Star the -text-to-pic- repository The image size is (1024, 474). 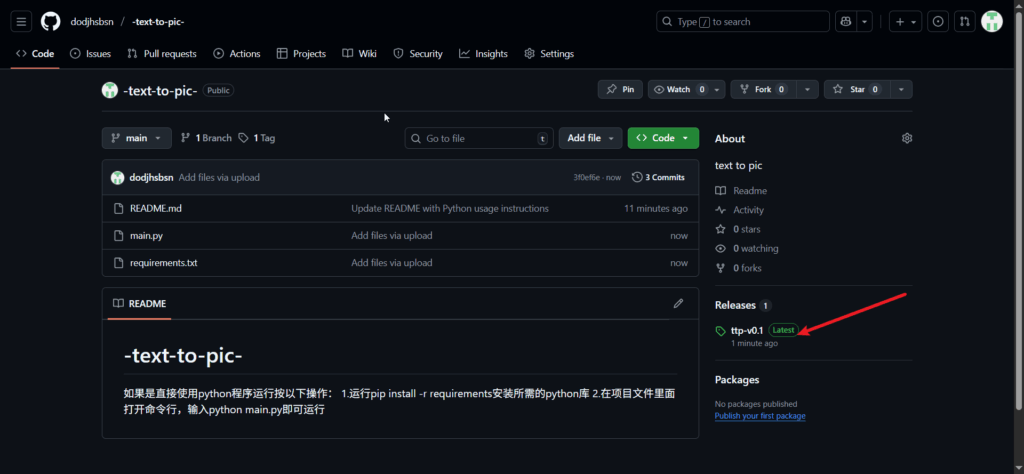pyautogui.click(x=857, y=90)
